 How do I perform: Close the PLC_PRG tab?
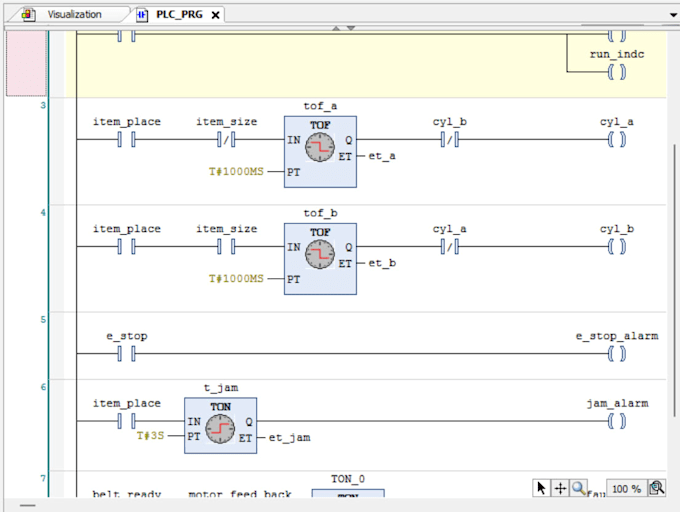click(x=215, y=15)
